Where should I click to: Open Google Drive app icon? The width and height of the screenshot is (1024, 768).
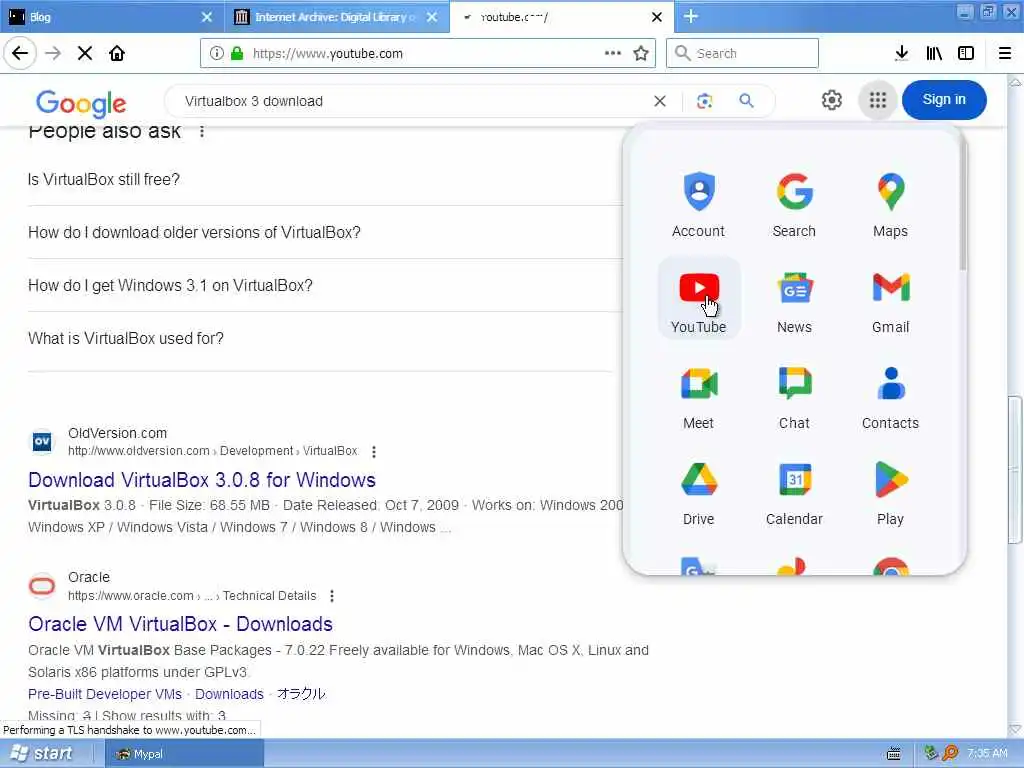pyautogui.click(x=698, y=492)
